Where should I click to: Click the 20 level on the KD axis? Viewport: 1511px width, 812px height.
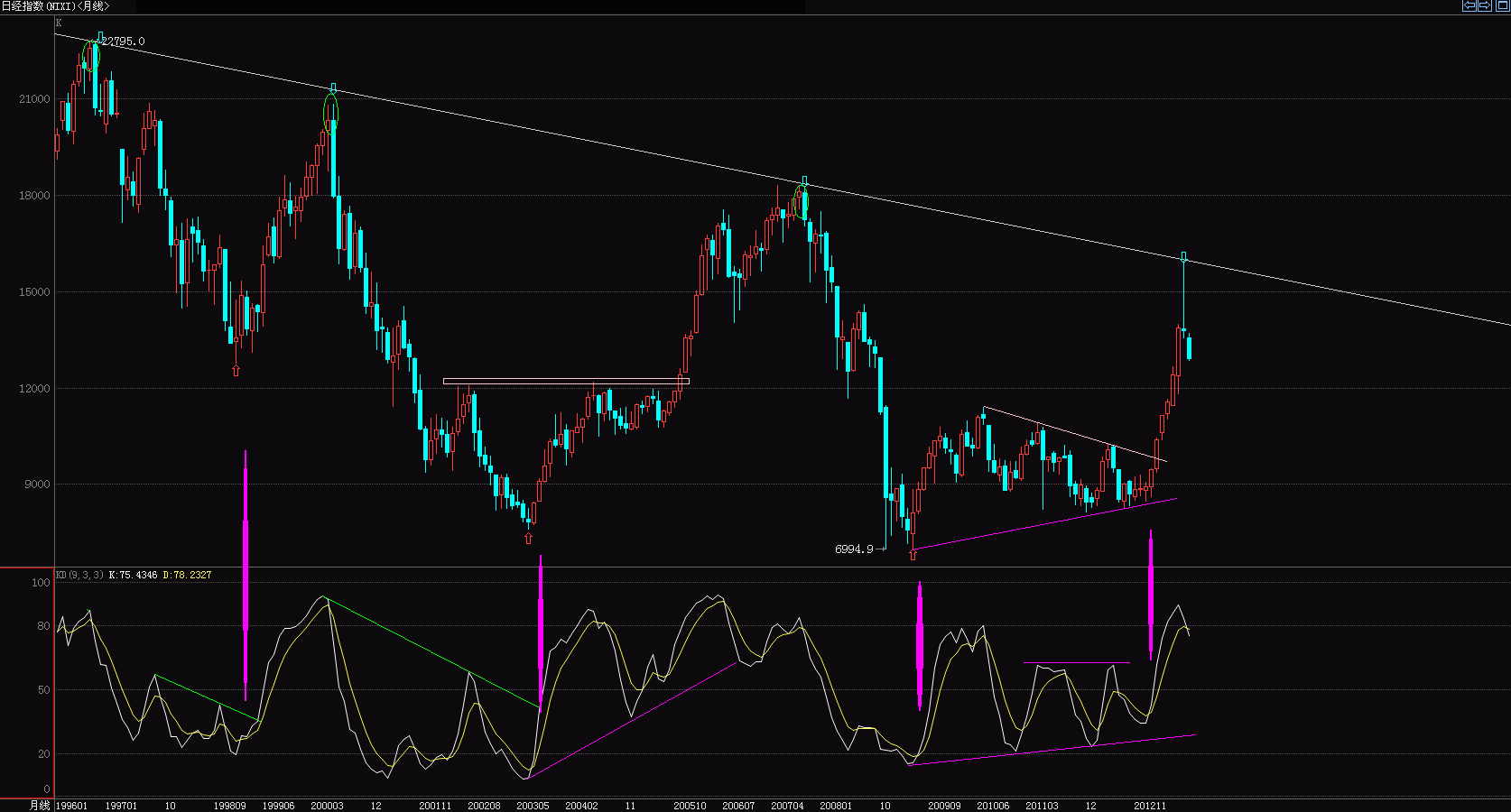coord(44,754)
